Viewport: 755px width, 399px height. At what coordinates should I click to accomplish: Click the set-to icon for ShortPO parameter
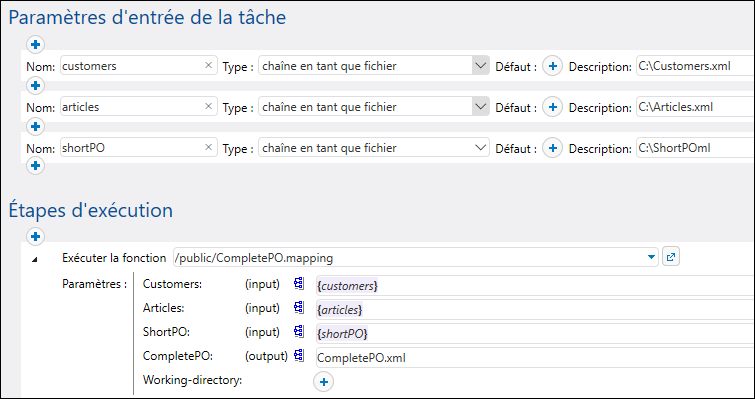click(299, 332)
